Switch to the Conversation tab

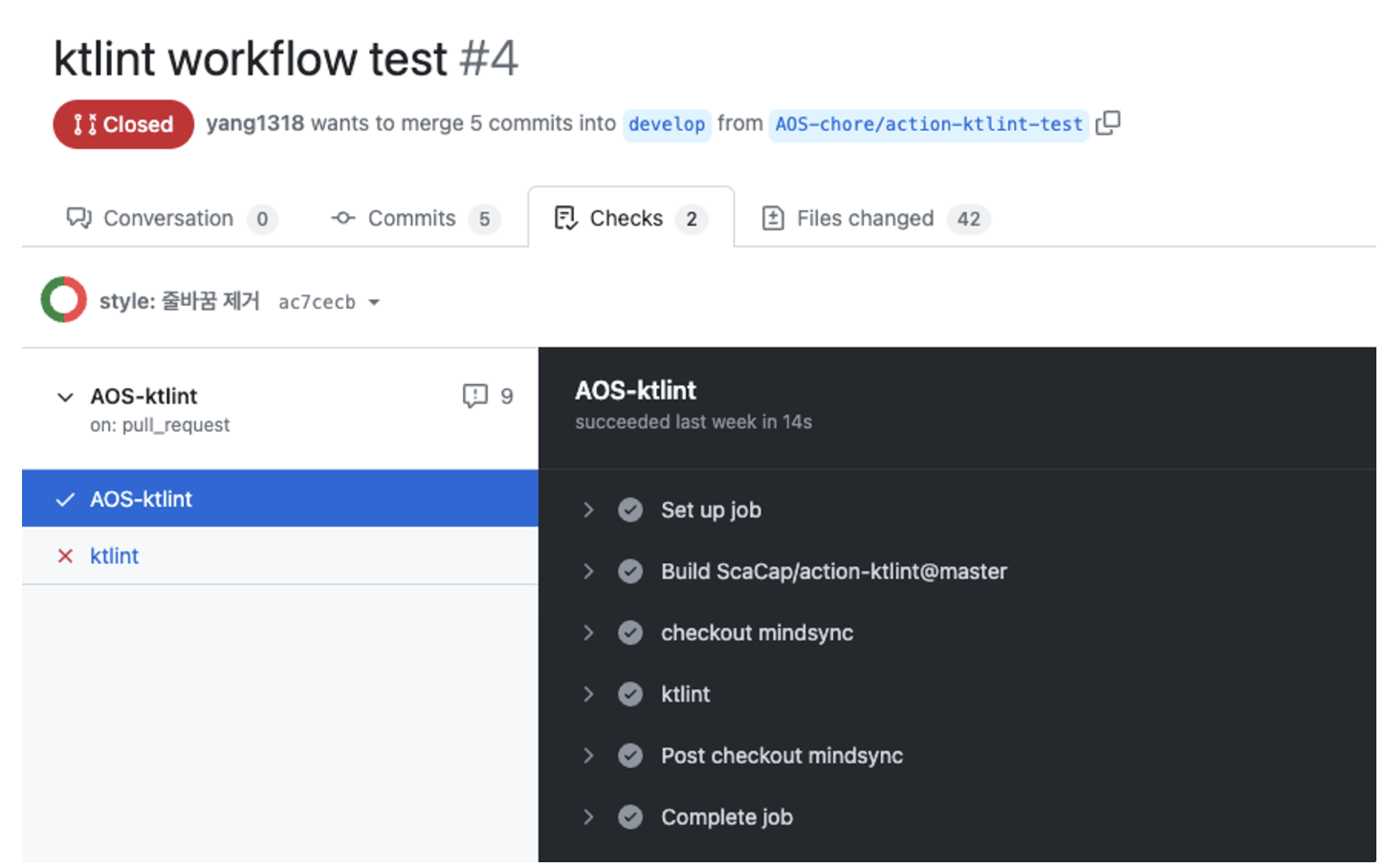[x=172, y=218]
